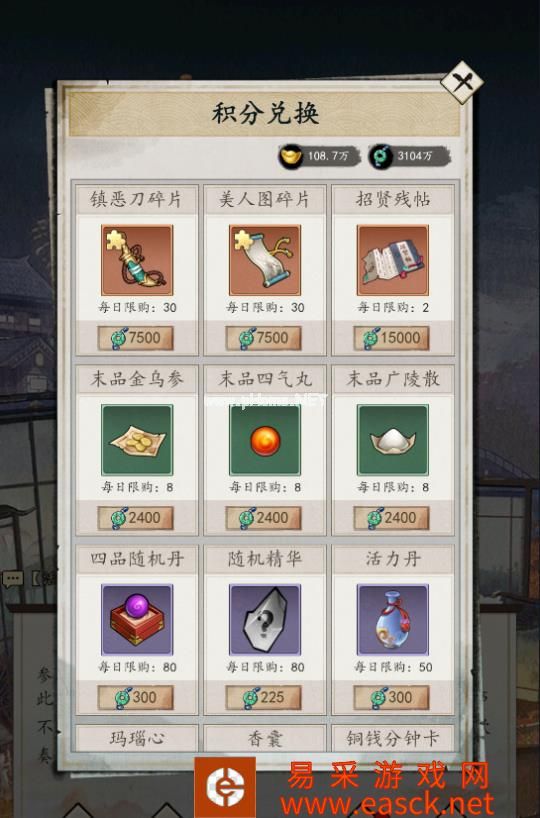Image resolution: width=540 pixels, height=818 pixels.
Task: Close the 积分兑换 exchange window
Action: pyautogui.click(x=462, y=82)
